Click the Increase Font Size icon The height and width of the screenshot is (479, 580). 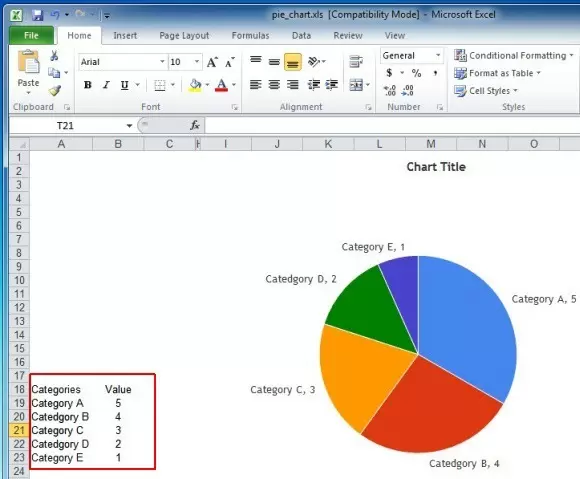212,62
